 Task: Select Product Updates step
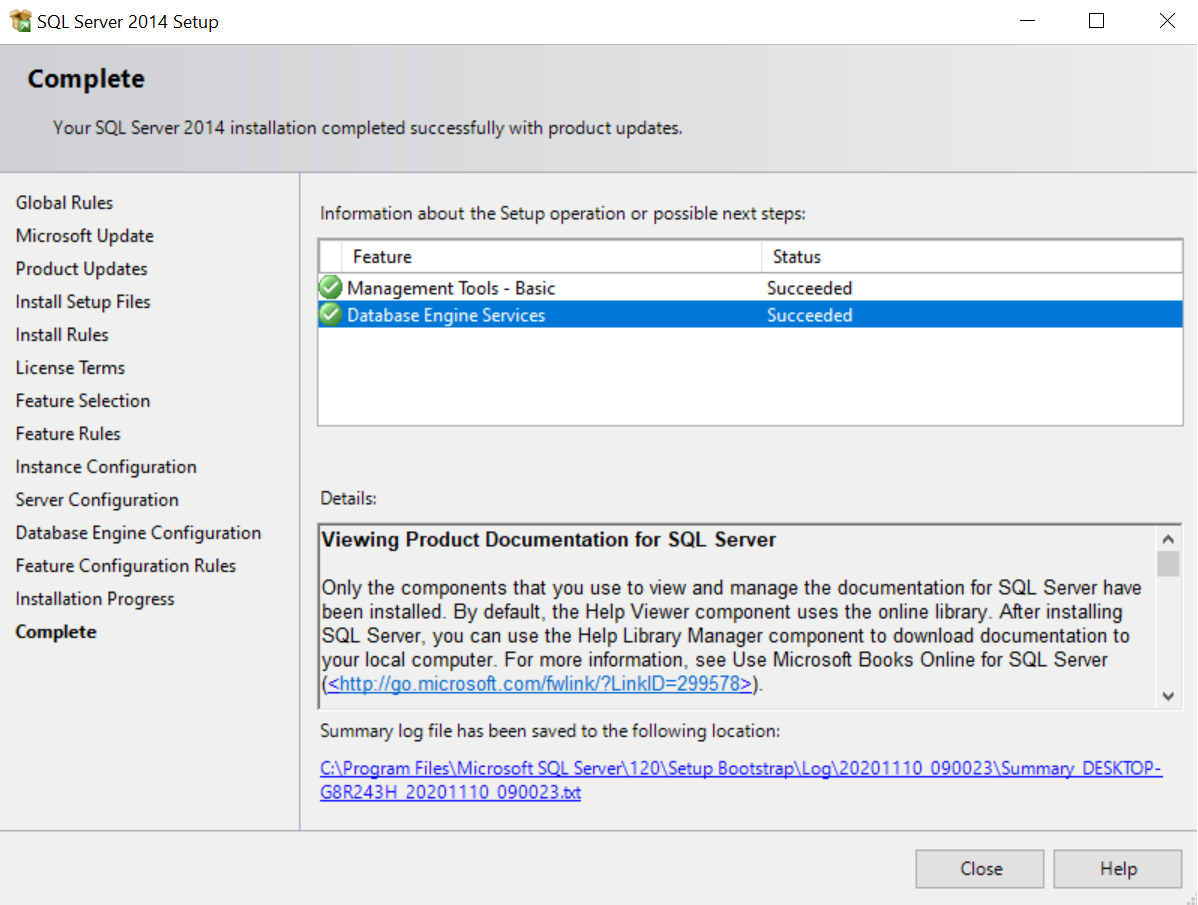(x=82, y=269)
